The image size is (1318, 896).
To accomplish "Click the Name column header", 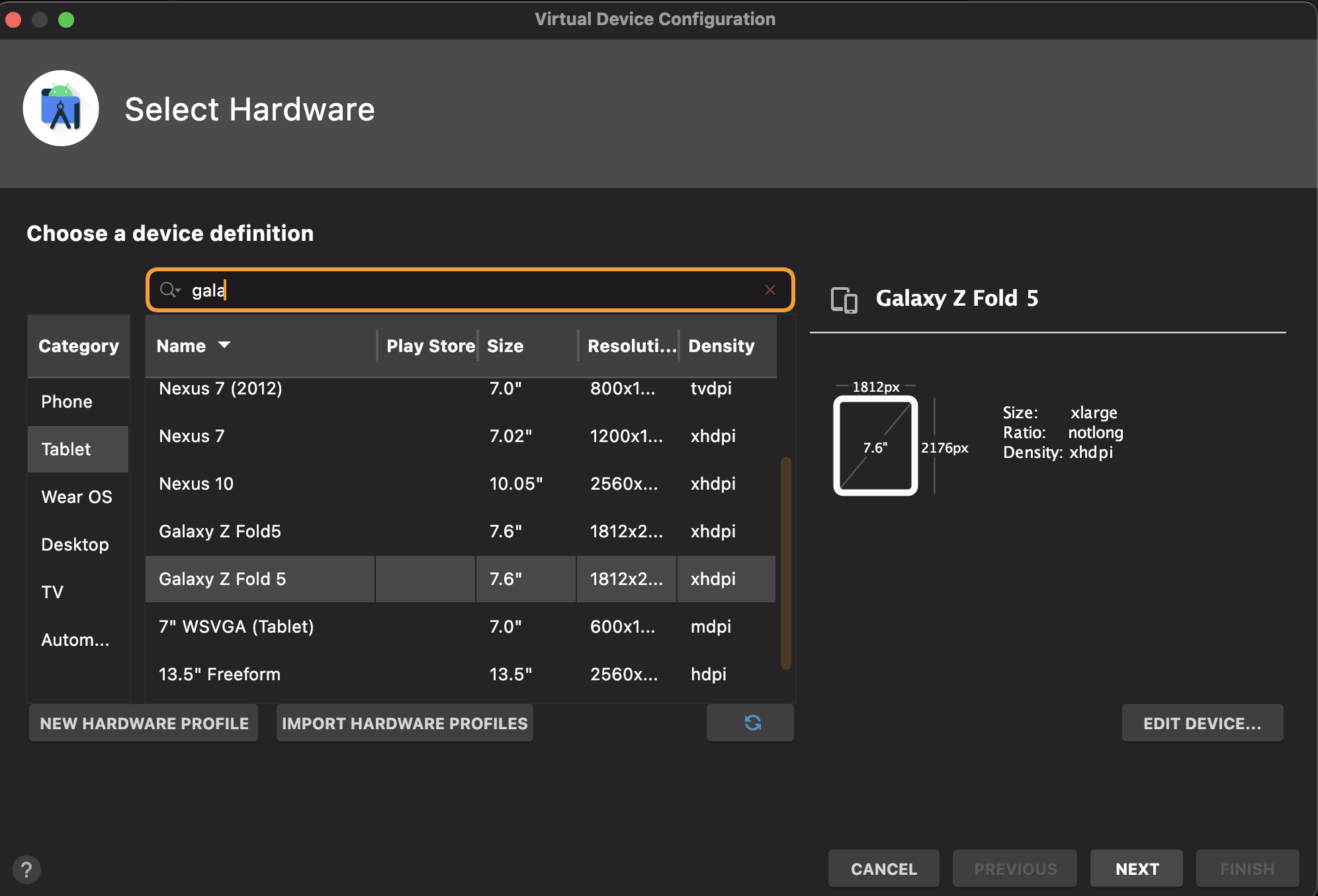I will coord(261,345).
